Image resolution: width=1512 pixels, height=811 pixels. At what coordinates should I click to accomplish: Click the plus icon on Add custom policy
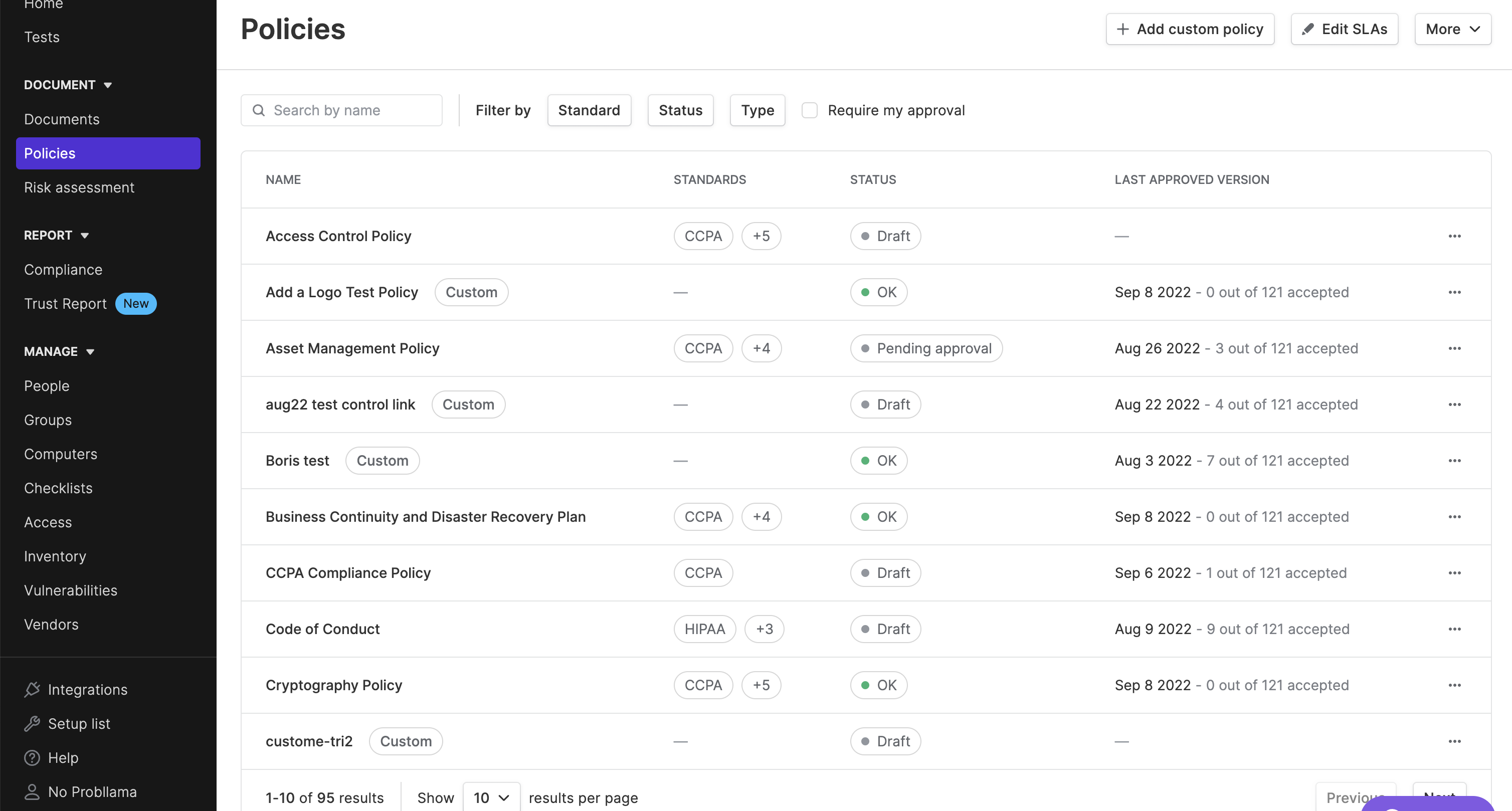pos(1122,29)
